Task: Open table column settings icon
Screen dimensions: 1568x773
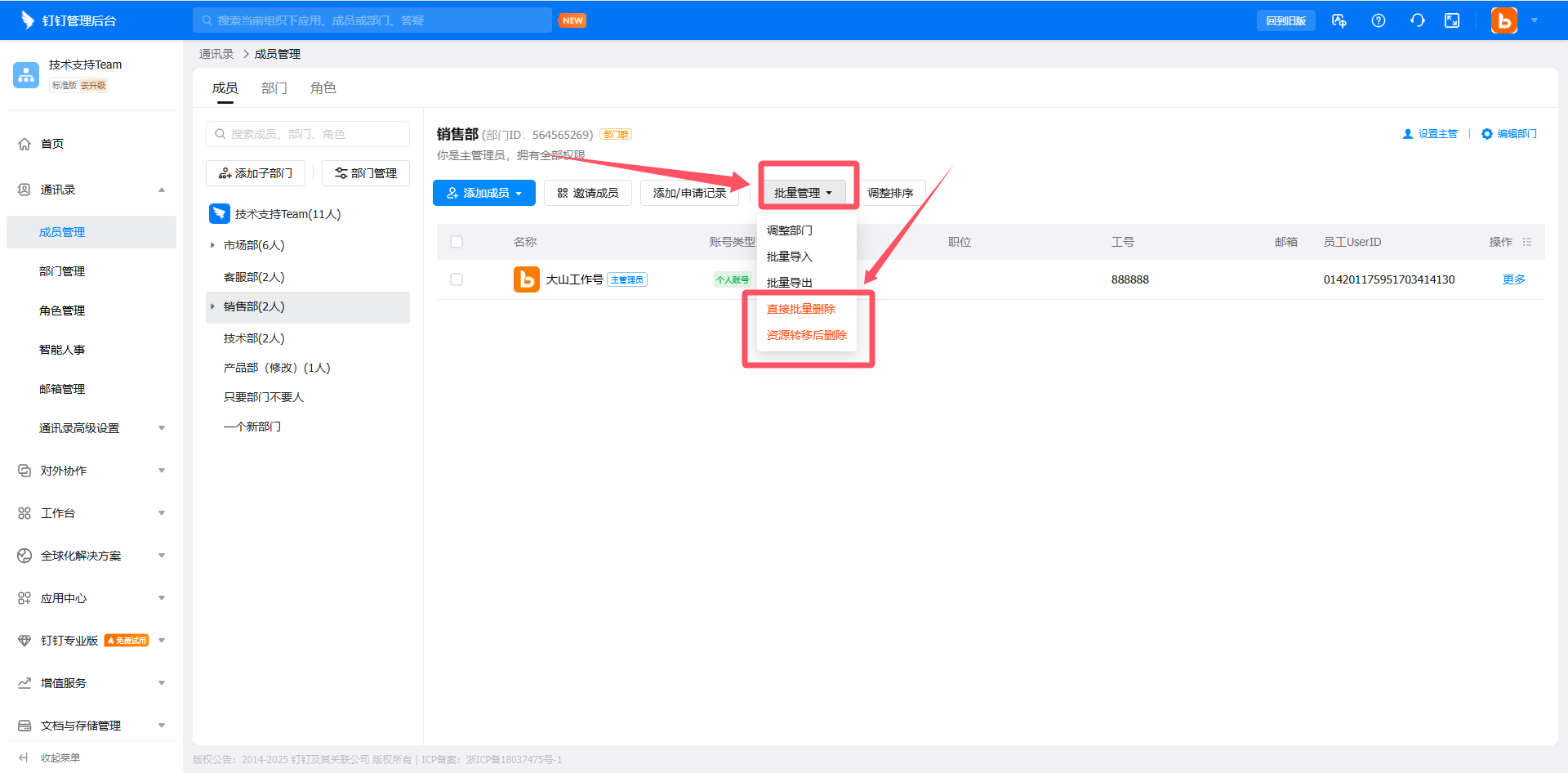Action: pyautogui.click(x=1527, y=242)
